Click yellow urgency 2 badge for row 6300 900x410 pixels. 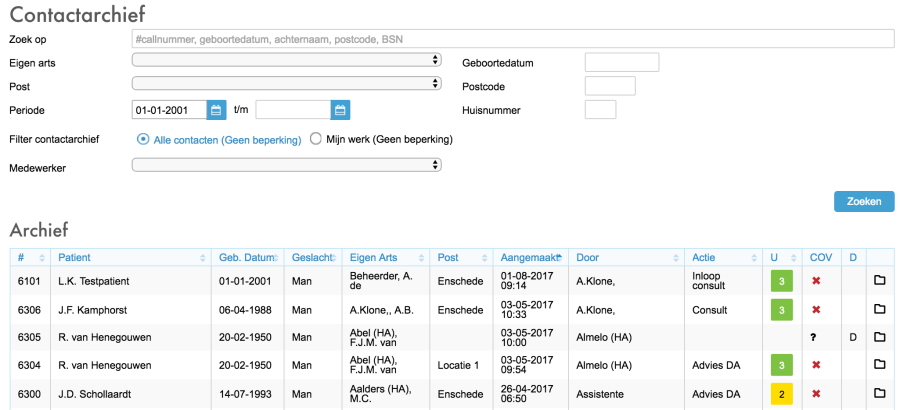(x=781, y=394)
